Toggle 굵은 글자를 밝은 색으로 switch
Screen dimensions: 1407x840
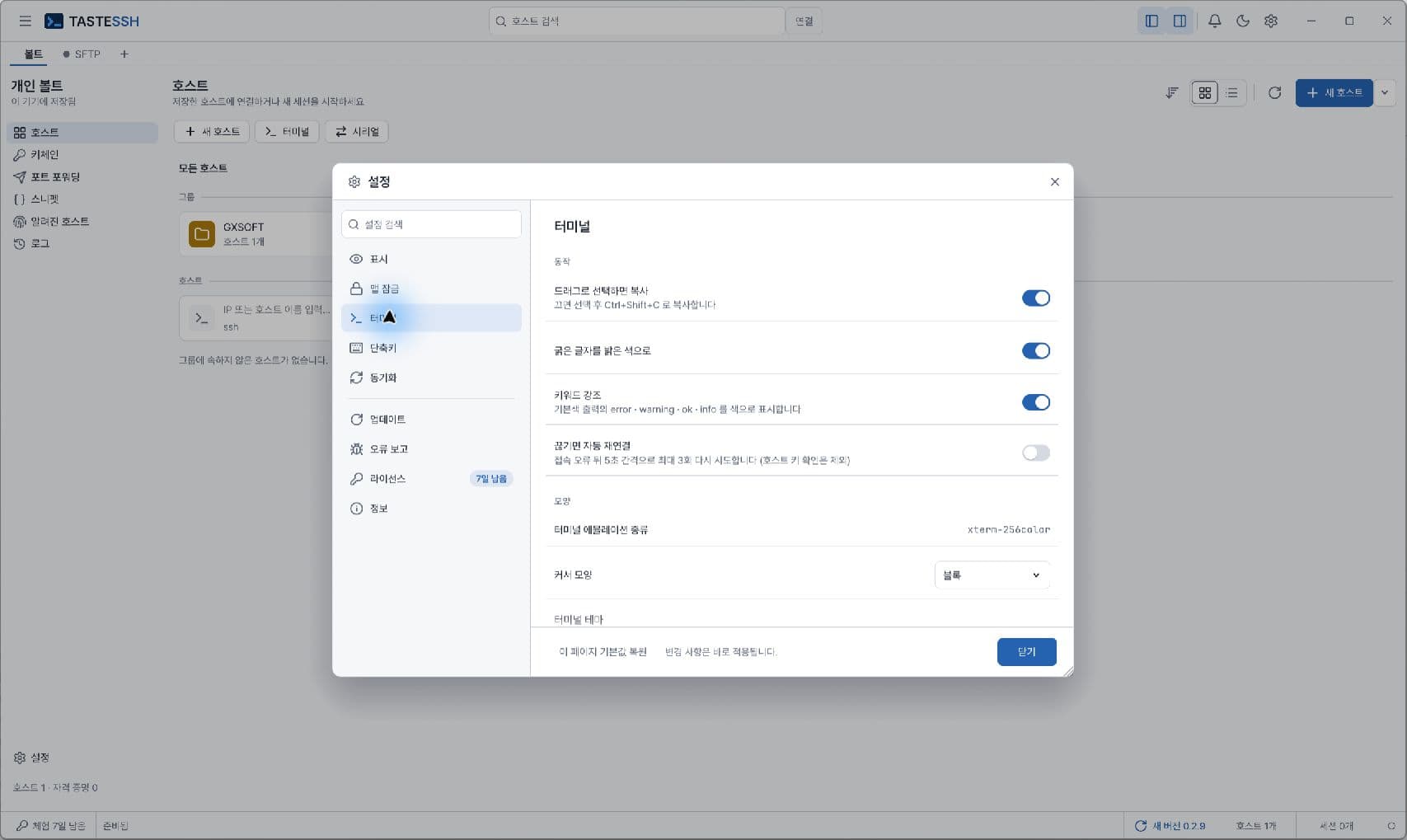coord(1035,350)
